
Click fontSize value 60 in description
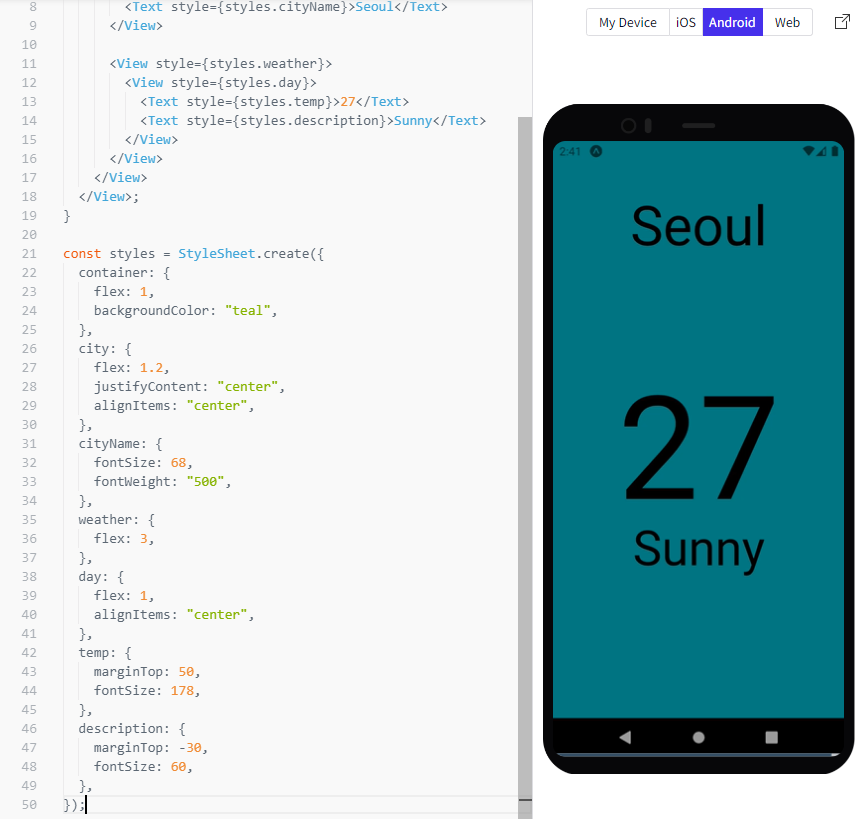pyautogui.click(x=178, y=767)
